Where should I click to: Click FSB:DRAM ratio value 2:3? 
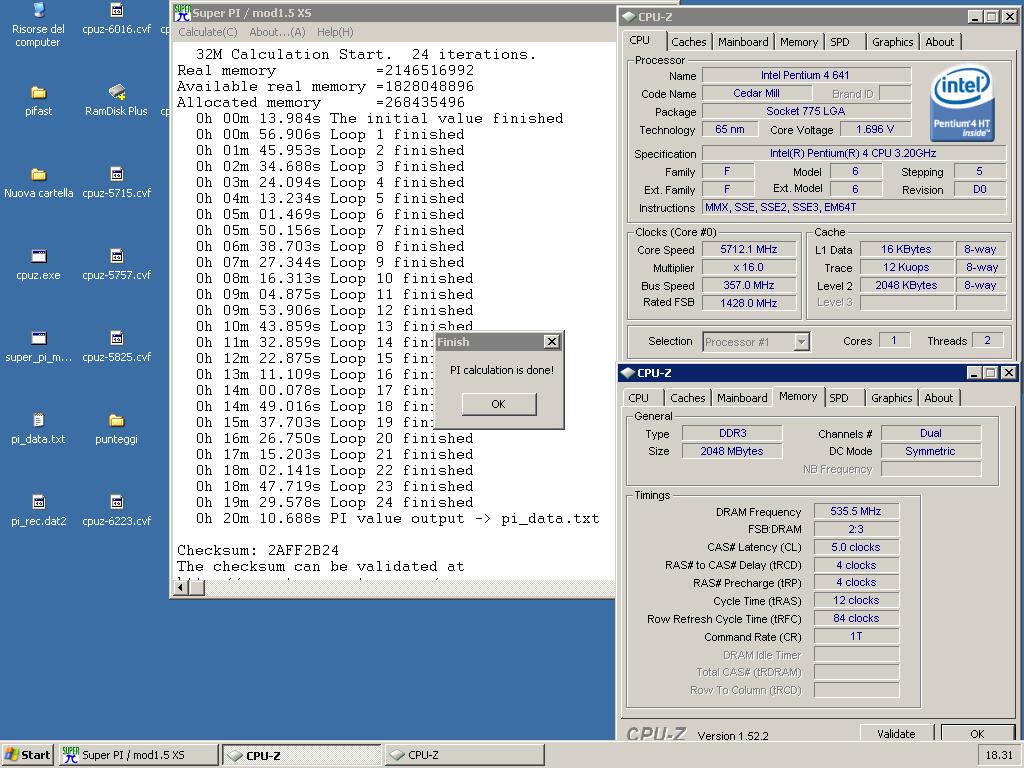tap(856, 529)
